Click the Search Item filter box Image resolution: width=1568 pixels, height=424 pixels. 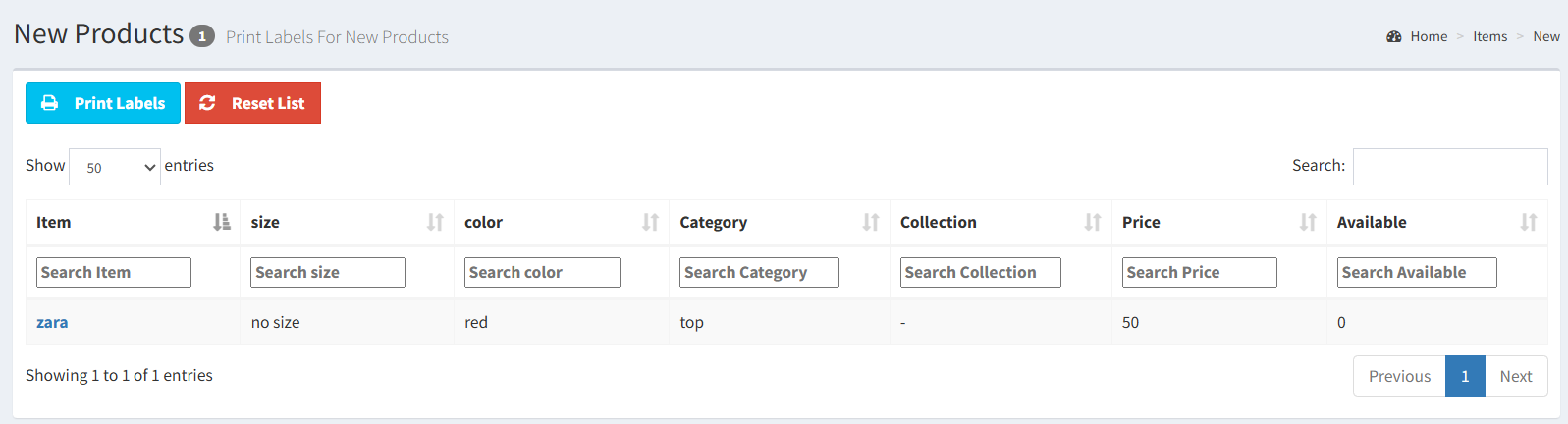point(114,272)
